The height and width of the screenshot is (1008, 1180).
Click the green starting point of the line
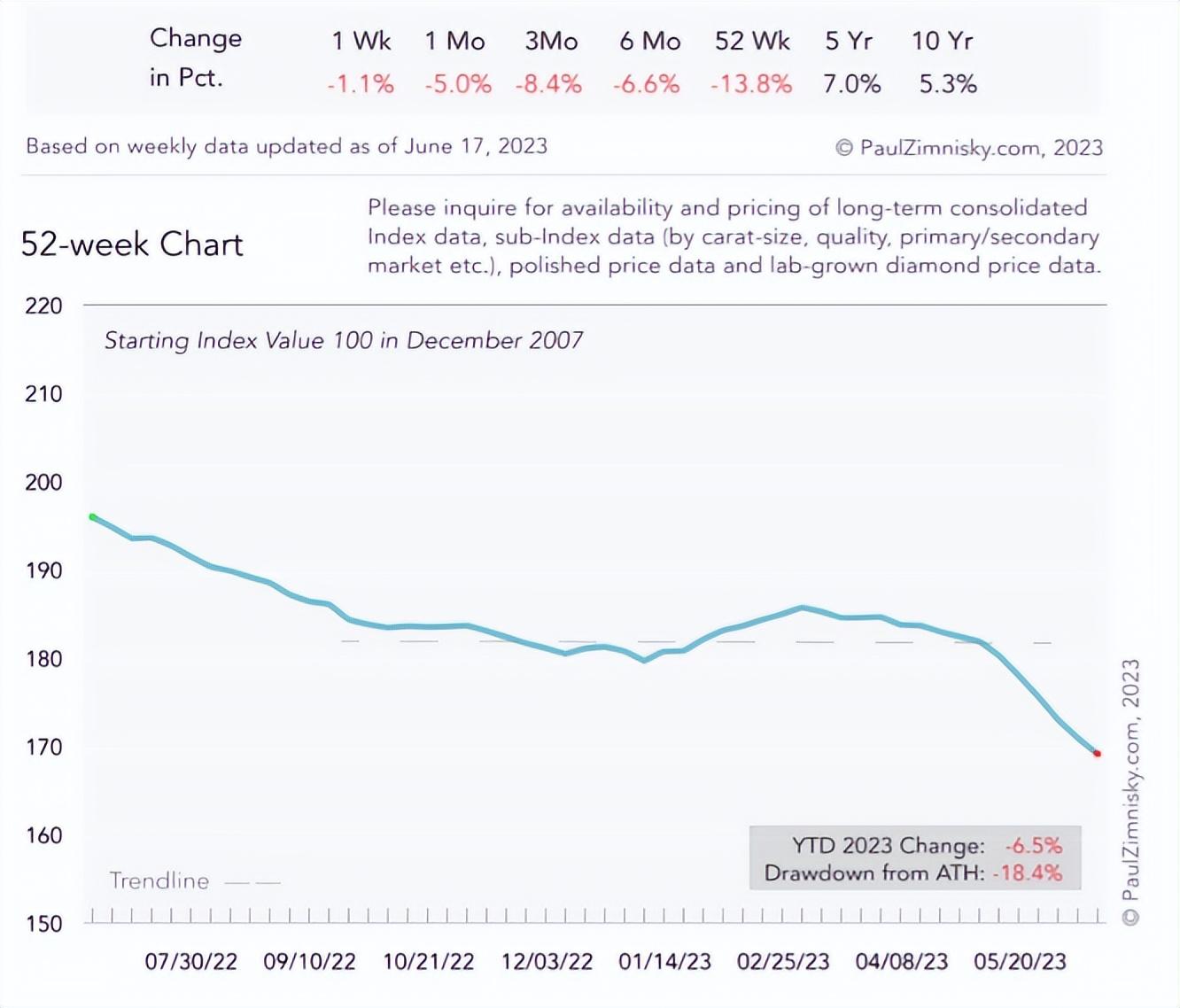click(x=93, y=517)
